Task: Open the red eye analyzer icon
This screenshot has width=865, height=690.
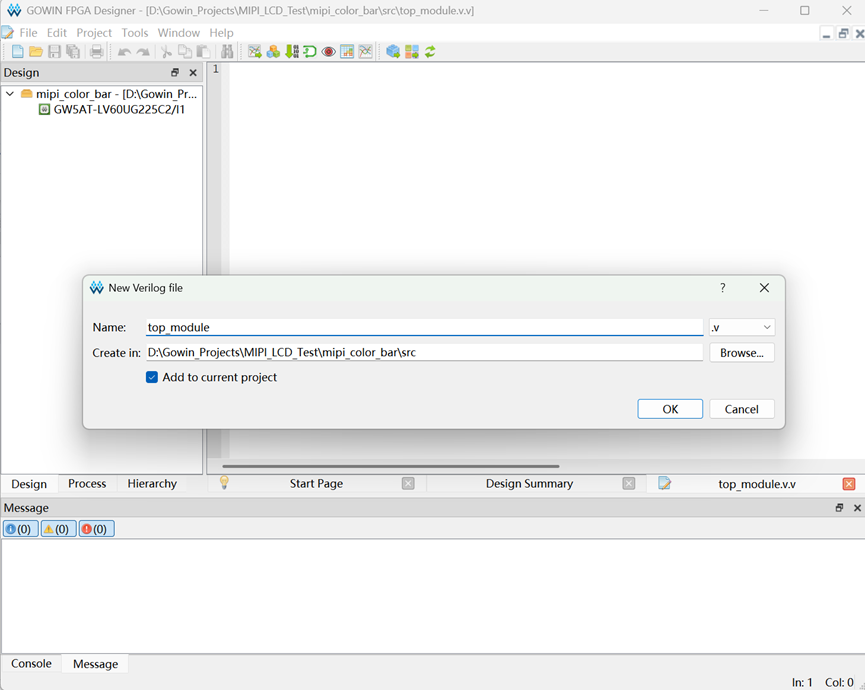Action: click(x=329, y=52)
